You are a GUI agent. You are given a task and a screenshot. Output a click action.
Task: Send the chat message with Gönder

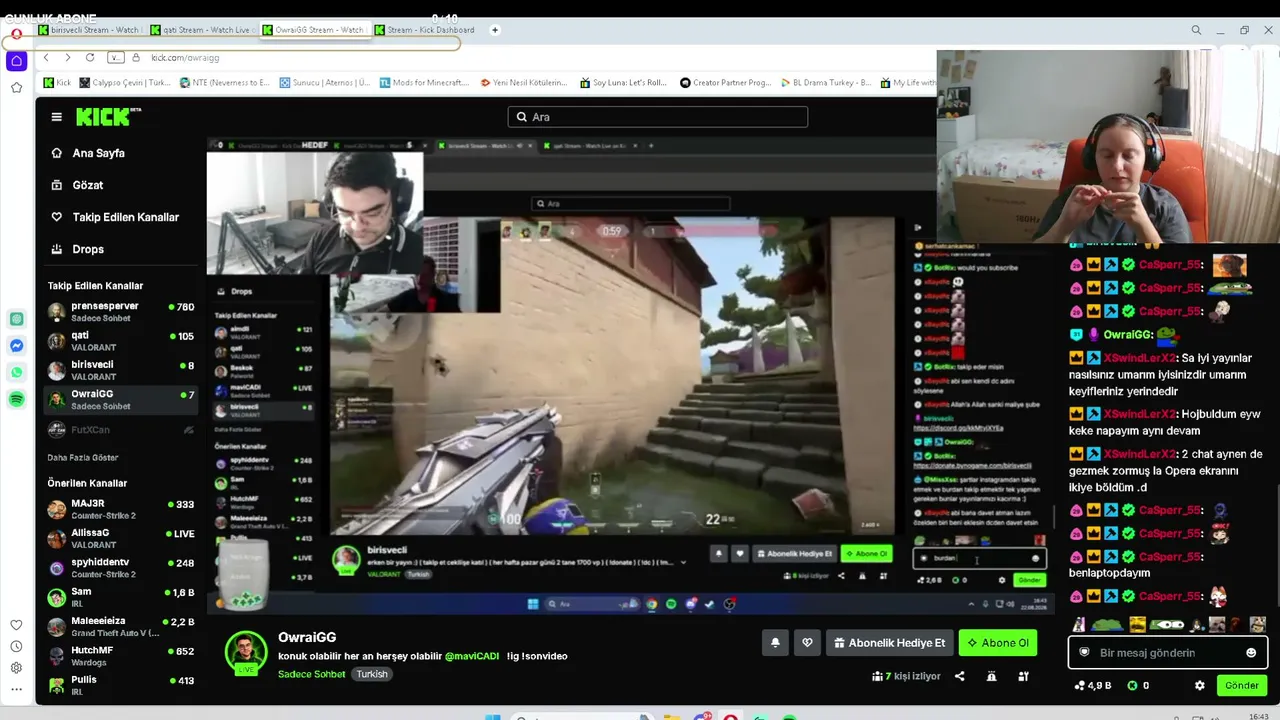(x=1241, y=686)
